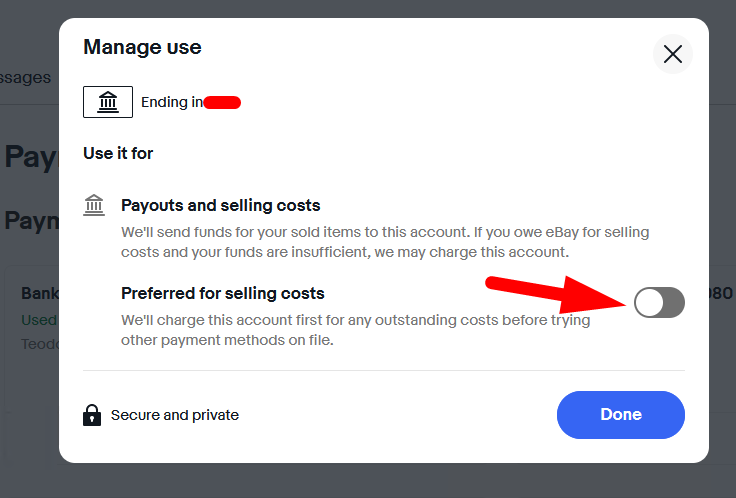Screen dimensions: 736x498
Task: Click the boxed bank account icon
Action: click(108, 102)
